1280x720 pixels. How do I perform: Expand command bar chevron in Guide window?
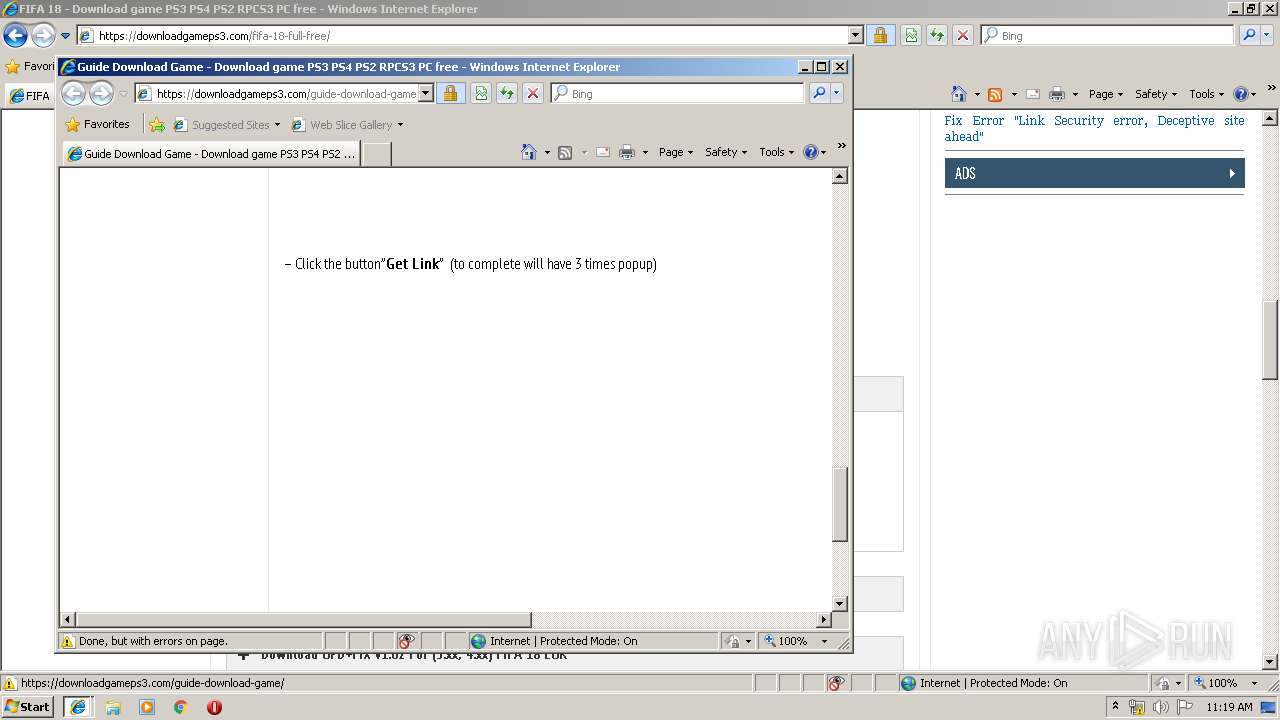click(x=841, y=146)
